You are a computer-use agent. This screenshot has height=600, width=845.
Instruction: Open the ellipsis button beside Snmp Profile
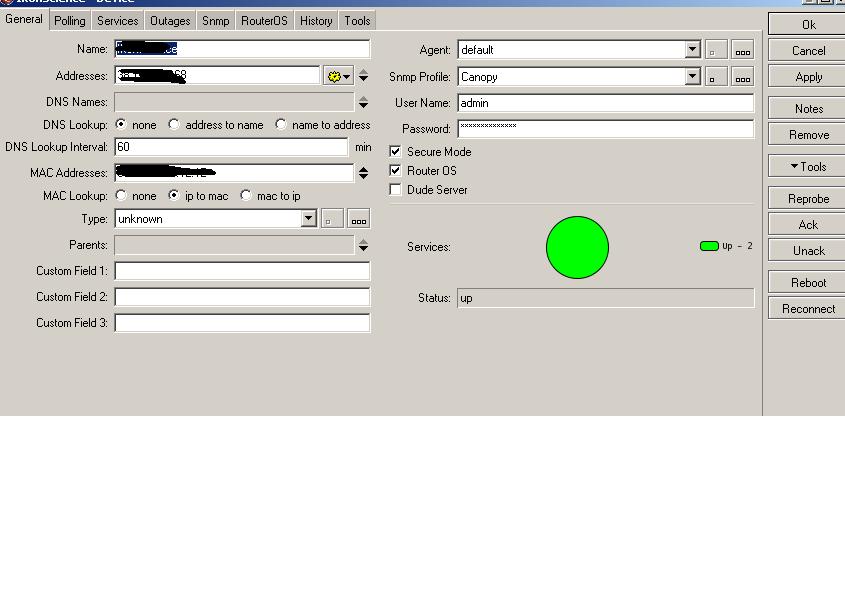(743, 77)
